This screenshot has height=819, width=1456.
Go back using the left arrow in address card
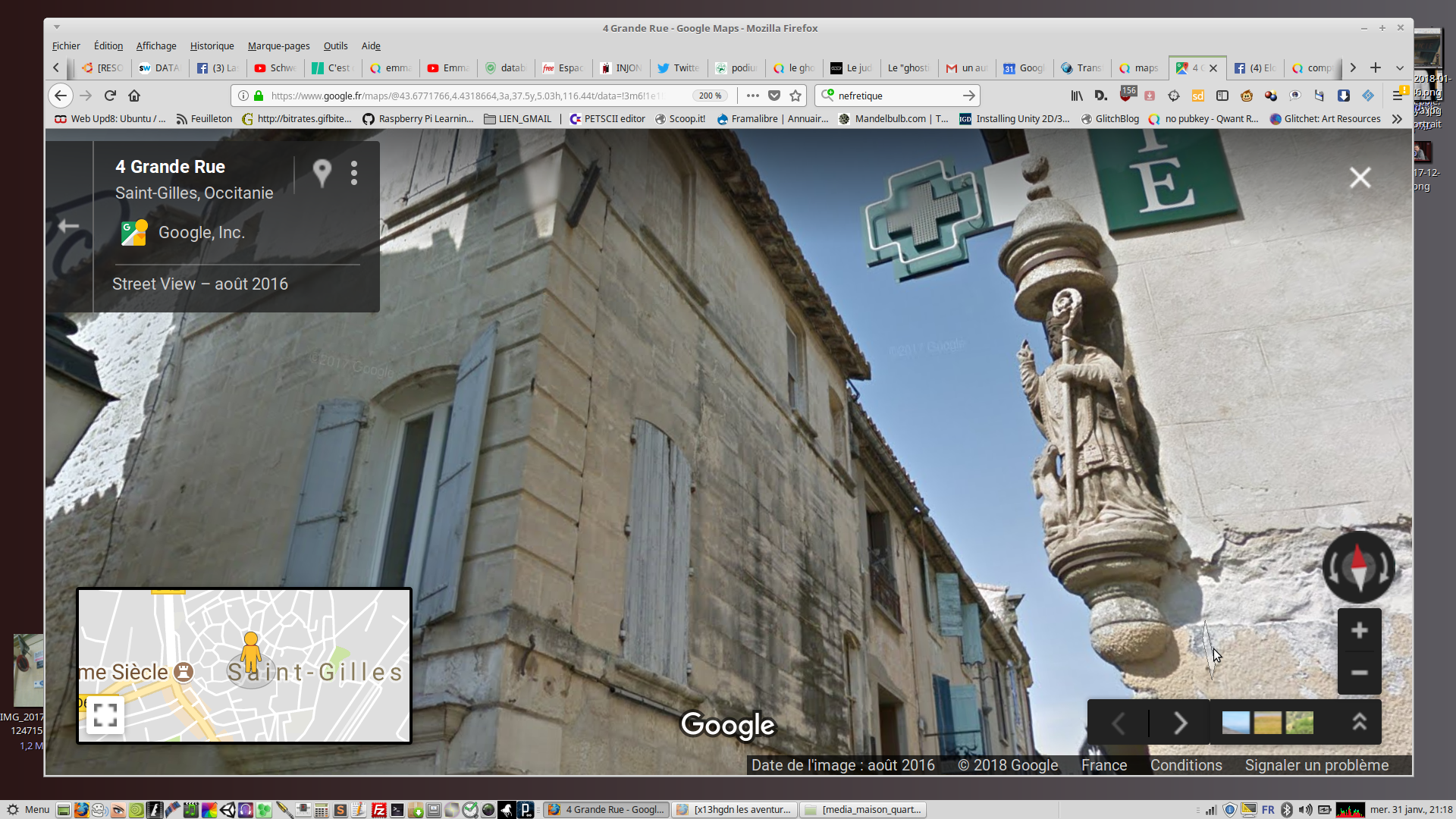point(68,226)
